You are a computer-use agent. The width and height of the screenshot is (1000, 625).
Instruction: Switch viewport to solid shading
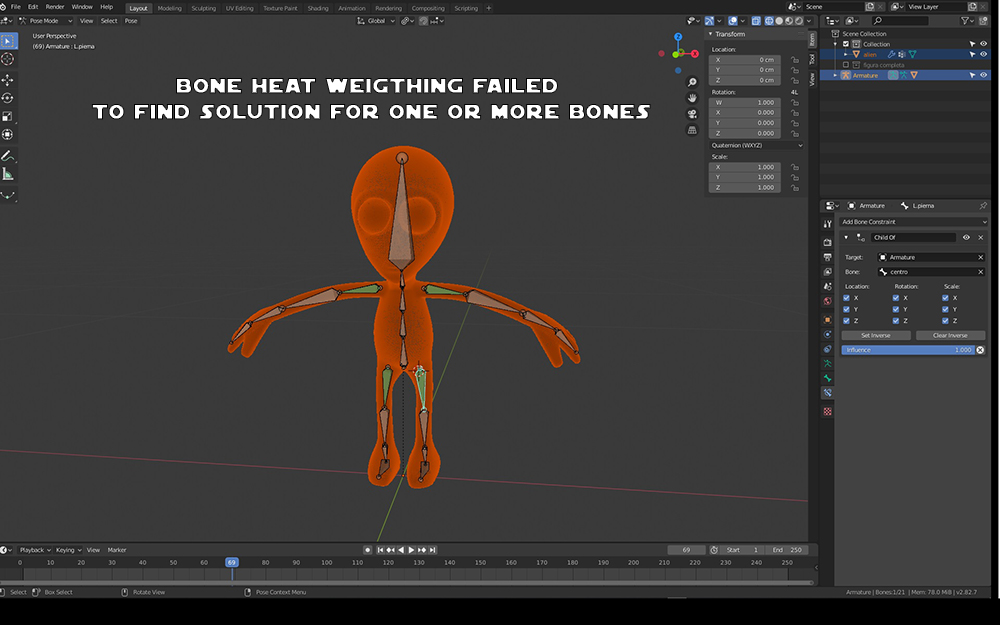779,21
